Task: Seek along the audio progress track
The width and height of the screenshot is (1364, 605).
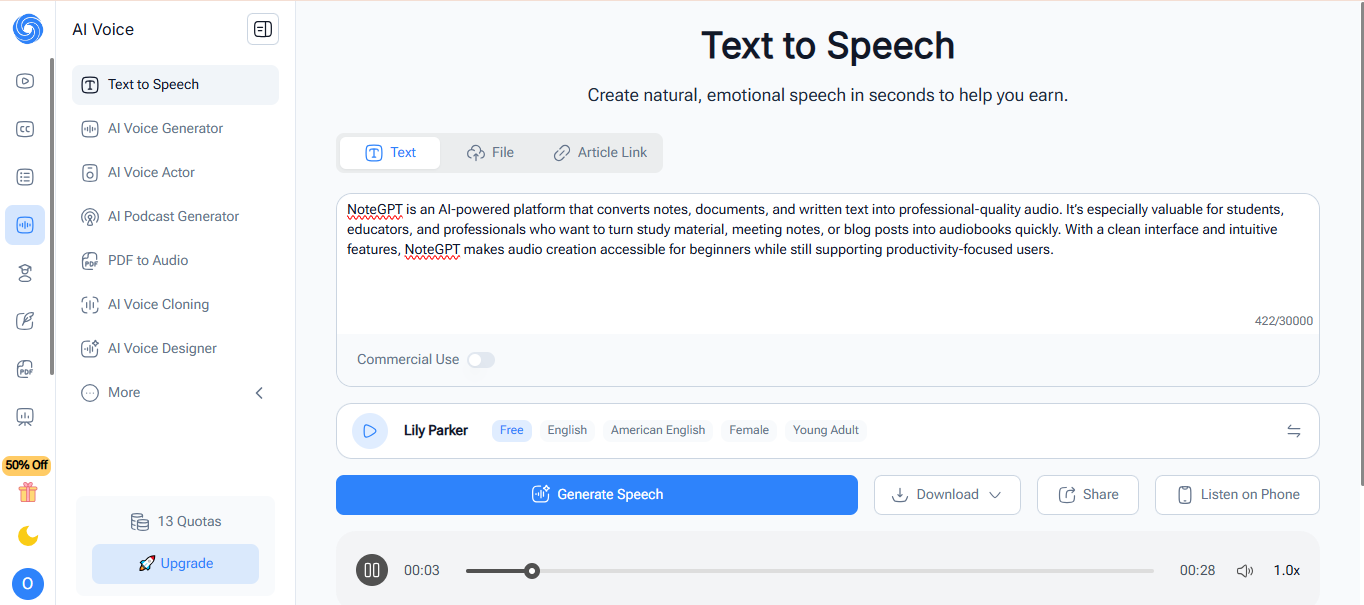Action: coord(810,571)
